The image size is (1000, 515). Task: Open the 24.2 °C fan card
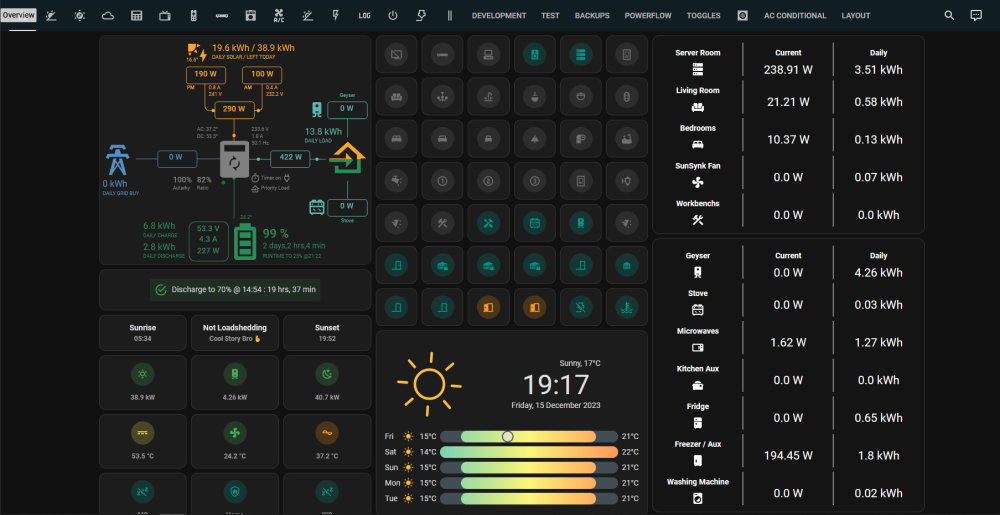click(235, 441)
